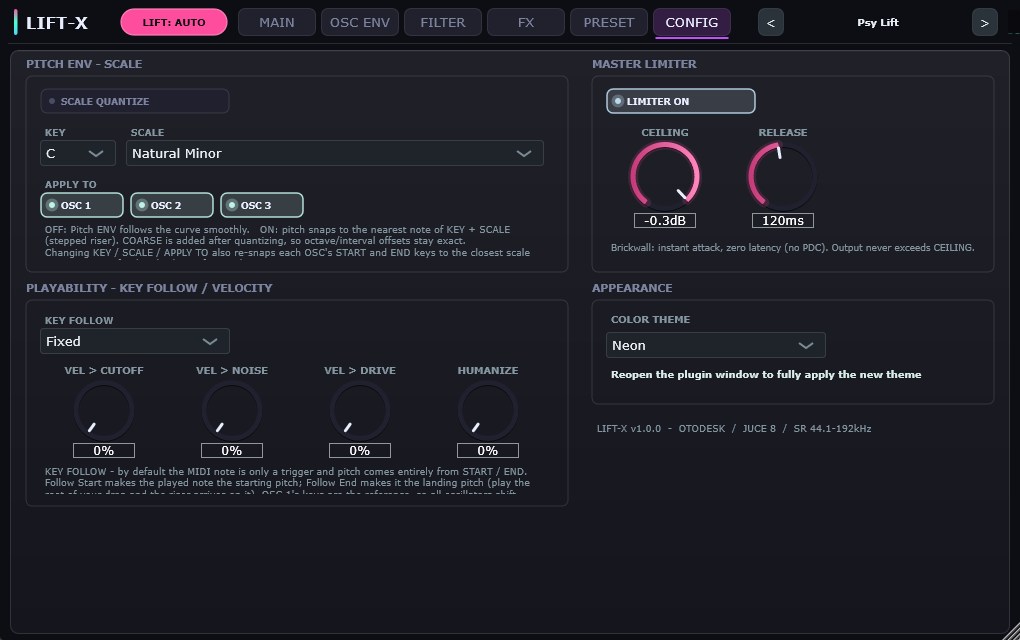Click the VEL > CUTOFF 0% value field

(x=103, y=451)
